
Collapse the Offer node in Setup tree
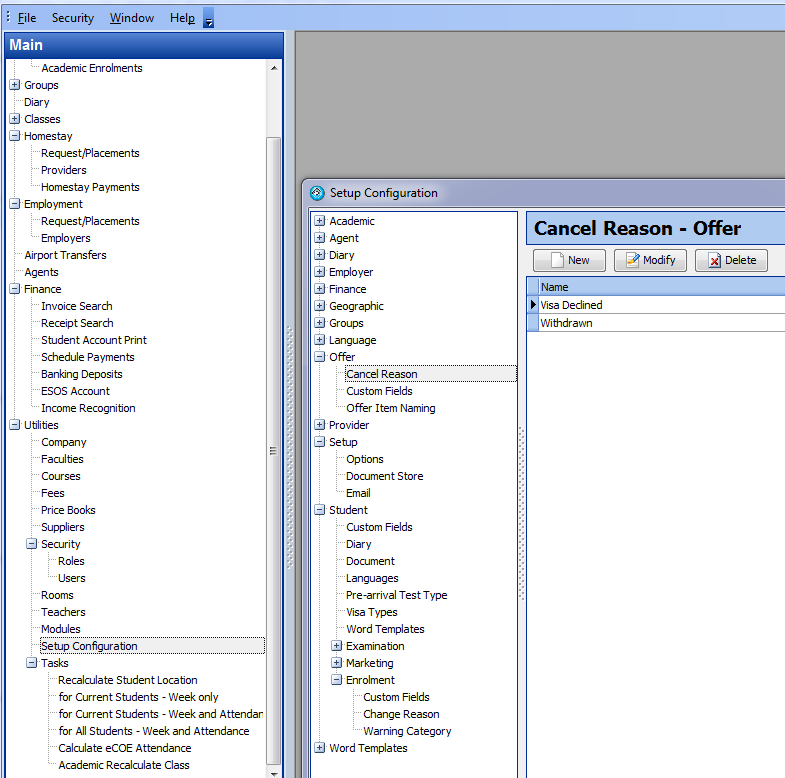pos(319,357)
